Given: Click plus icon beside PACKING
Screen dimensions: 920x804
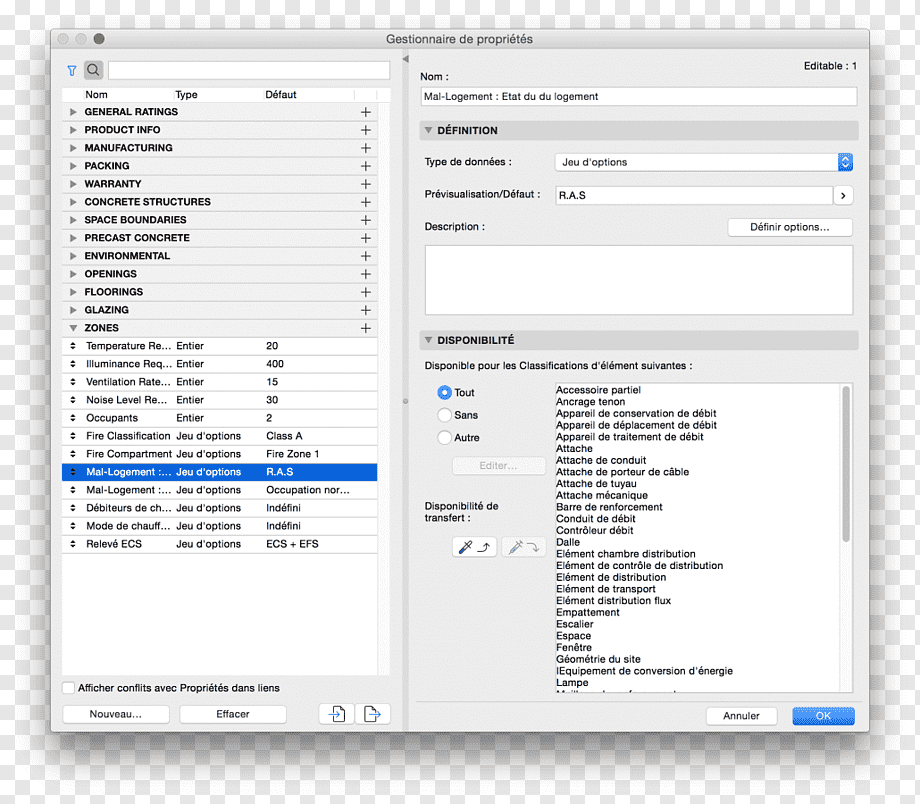Looking at the screenshot, I should 366,166.
